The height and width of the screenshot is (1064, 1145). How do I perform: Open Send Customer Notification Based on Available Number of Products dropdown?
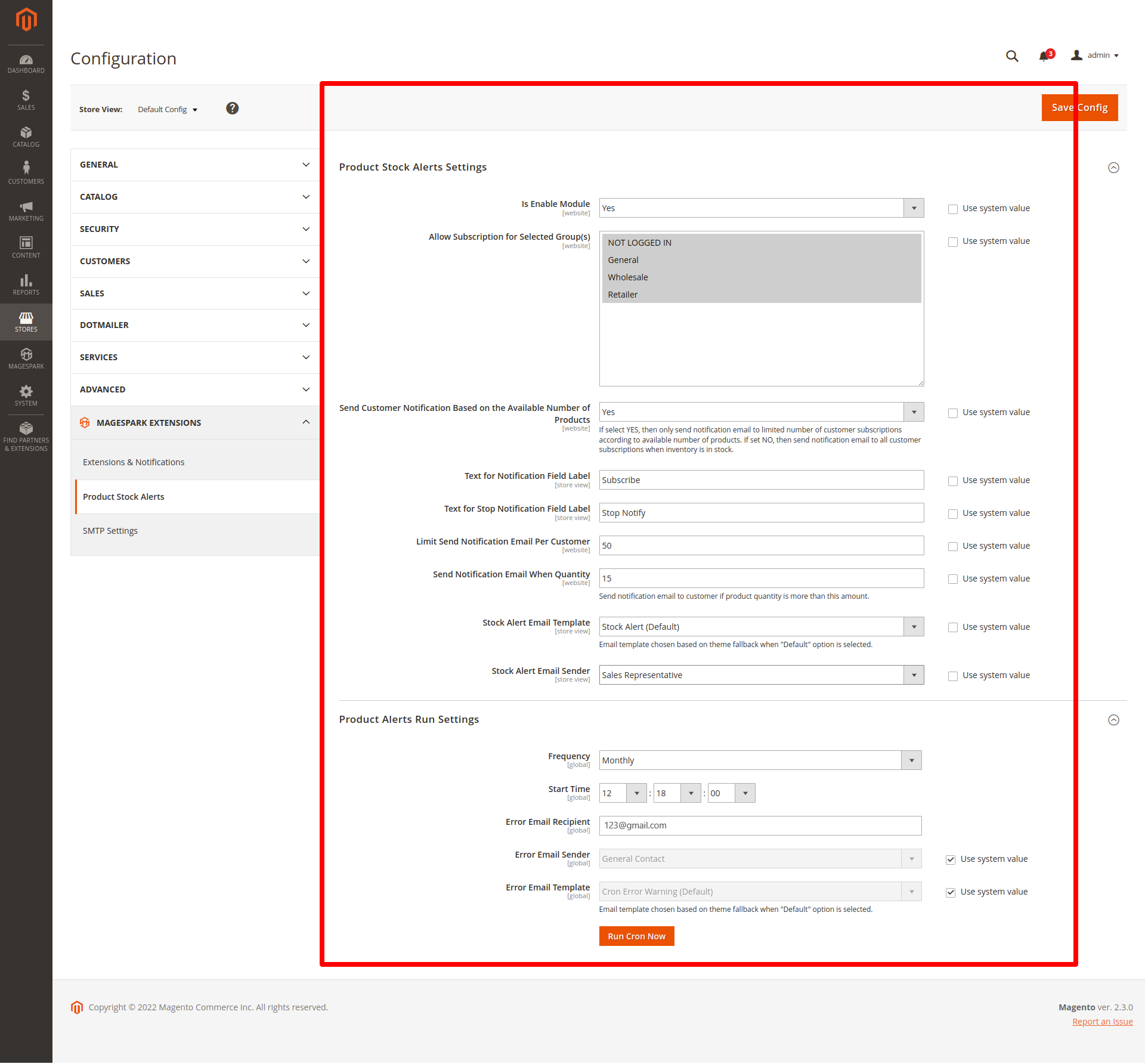(762, 412)
